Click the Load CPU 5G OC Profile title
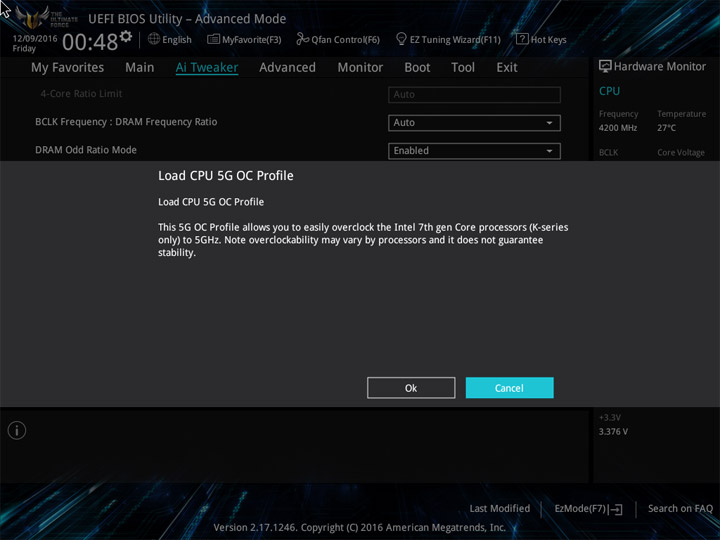Screen dimensions: 720x540 coord(225,175)
